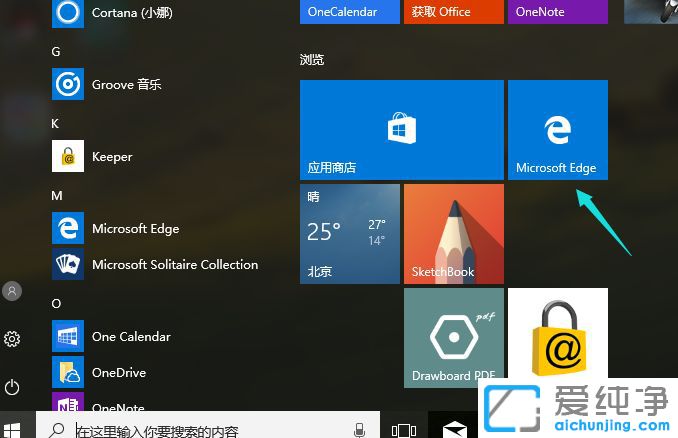The width and height of the screenshot is (678, 438).
Task: Open the purple OneNote tile
Action: [x=558, y=12]
